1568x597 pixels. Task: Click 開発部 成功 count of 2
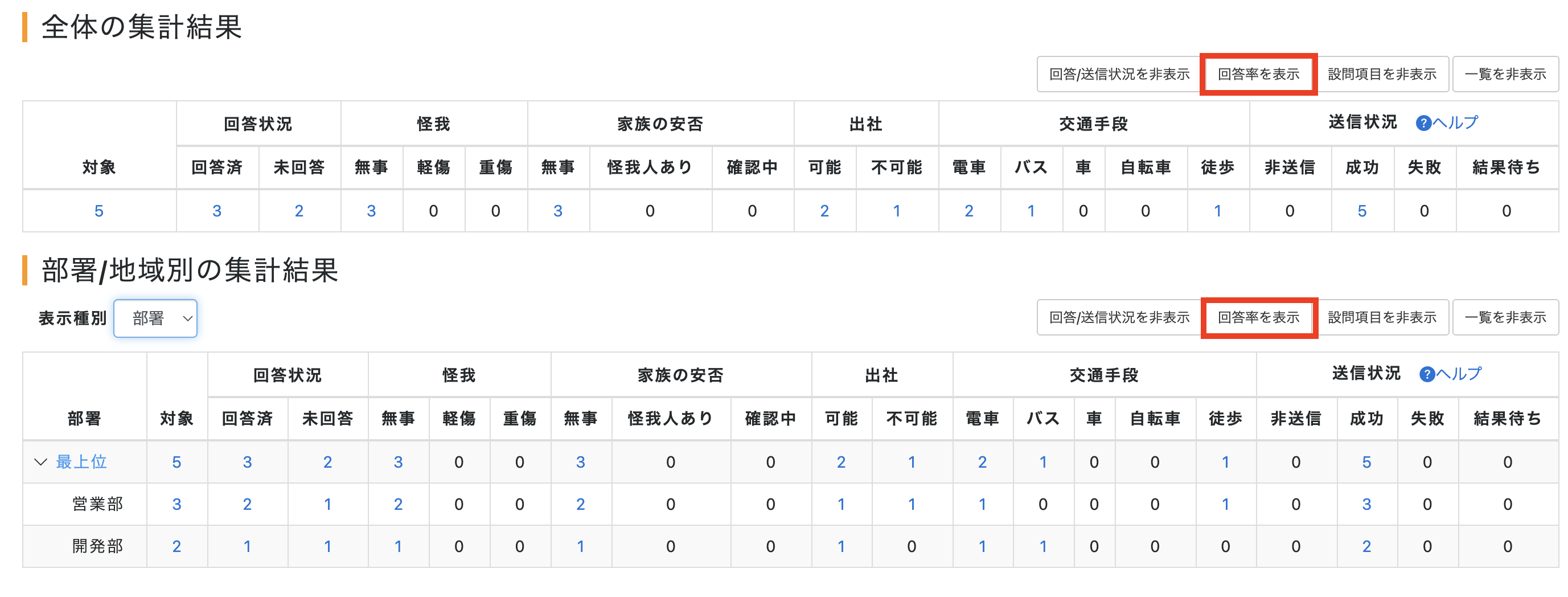pos(1366,546)
